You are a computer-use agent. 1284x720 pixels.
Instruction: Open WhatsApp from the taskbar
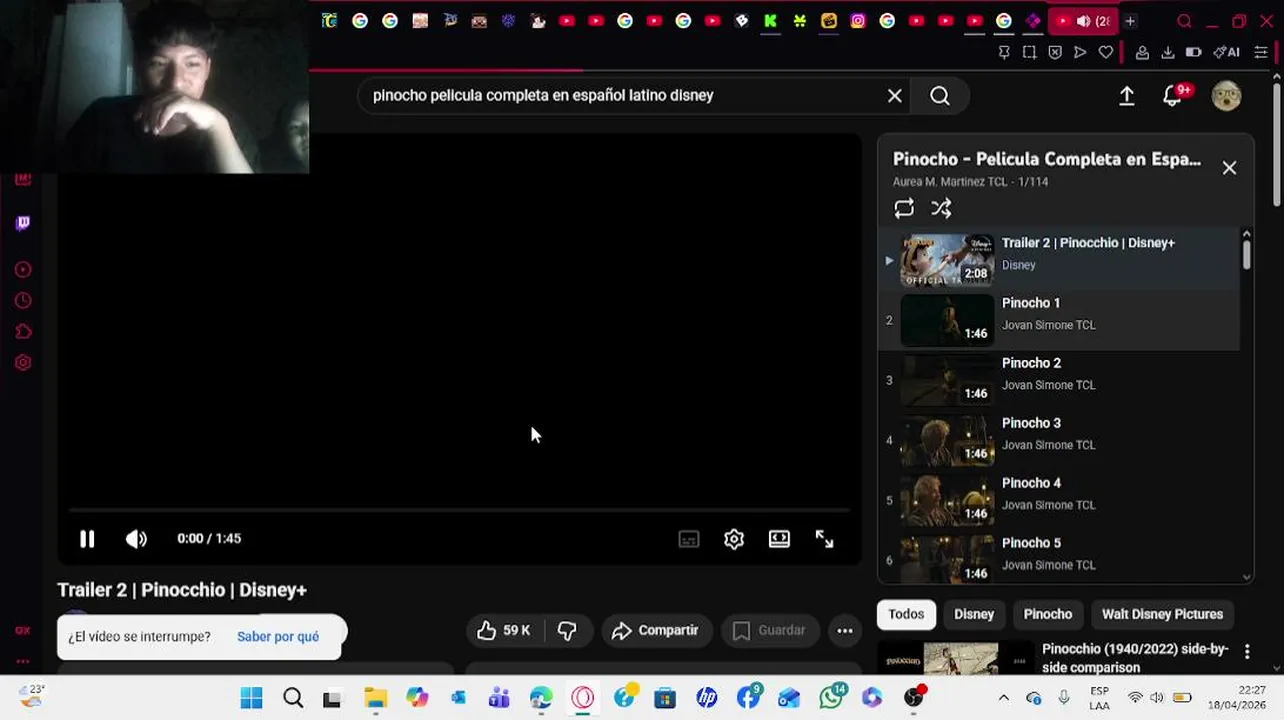[x=832, y=697]
